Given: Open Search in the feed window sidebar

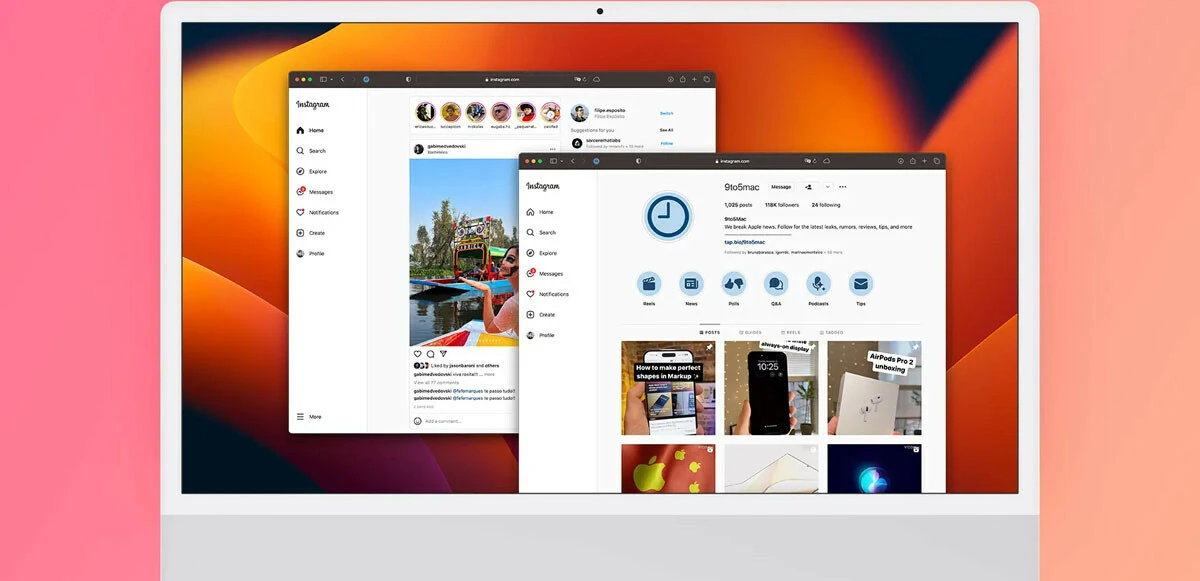Looking at the screenshot, I should point(311,151).
